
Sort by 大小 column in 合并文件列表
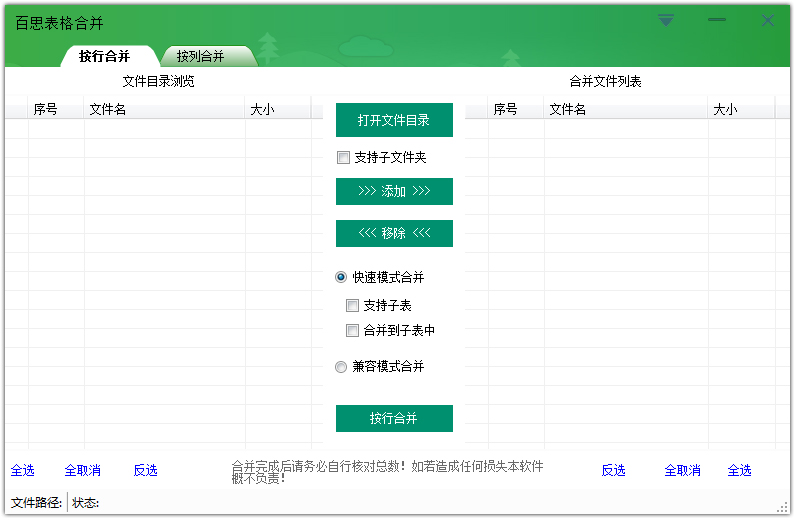741,109
